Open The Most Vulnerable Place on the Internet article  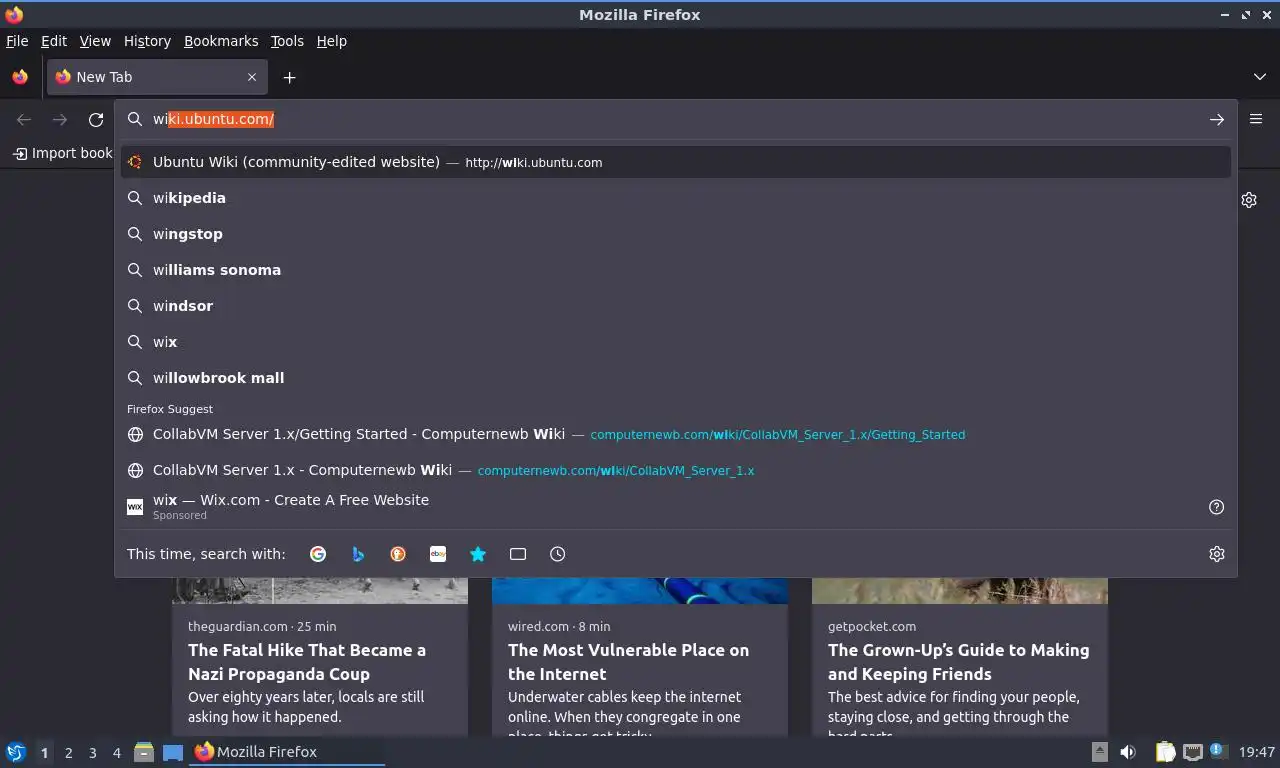click(640, 656)
